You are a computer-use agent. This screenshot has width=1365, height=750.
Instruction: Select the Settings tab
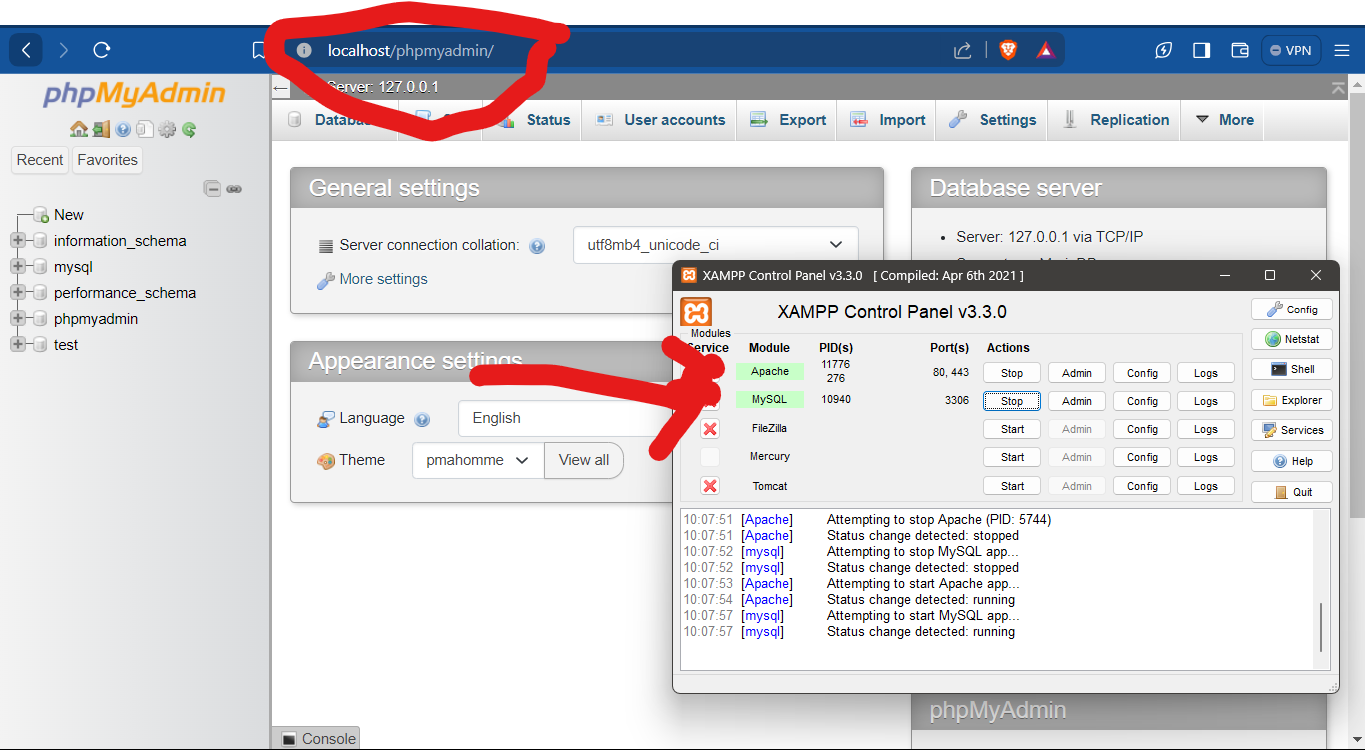(x=992, y=120)
